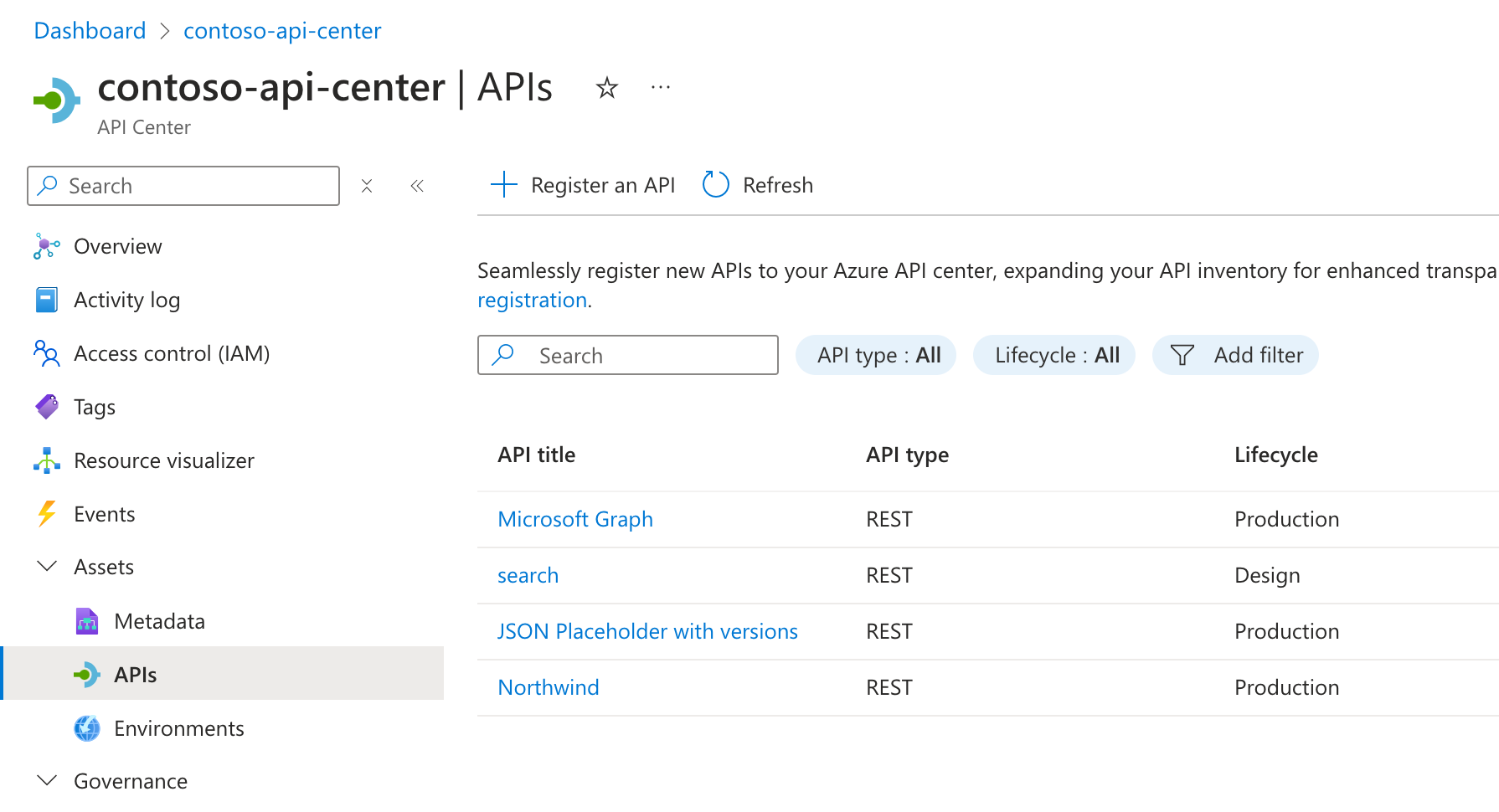Viewport: 1499px width, 812px height.
Task: Collapse the left navigation pane
Action: (417, 185)
